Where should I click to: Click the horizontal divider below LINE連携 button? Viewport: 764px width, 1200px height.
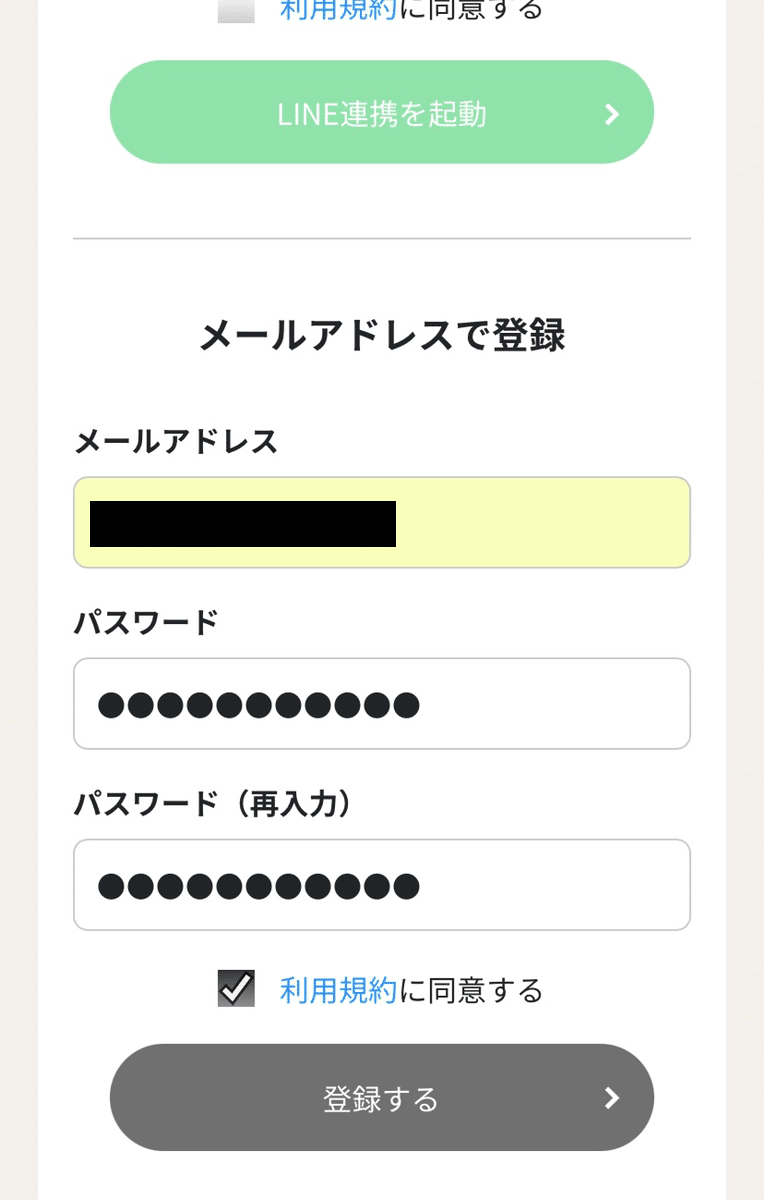pos(382,239)
